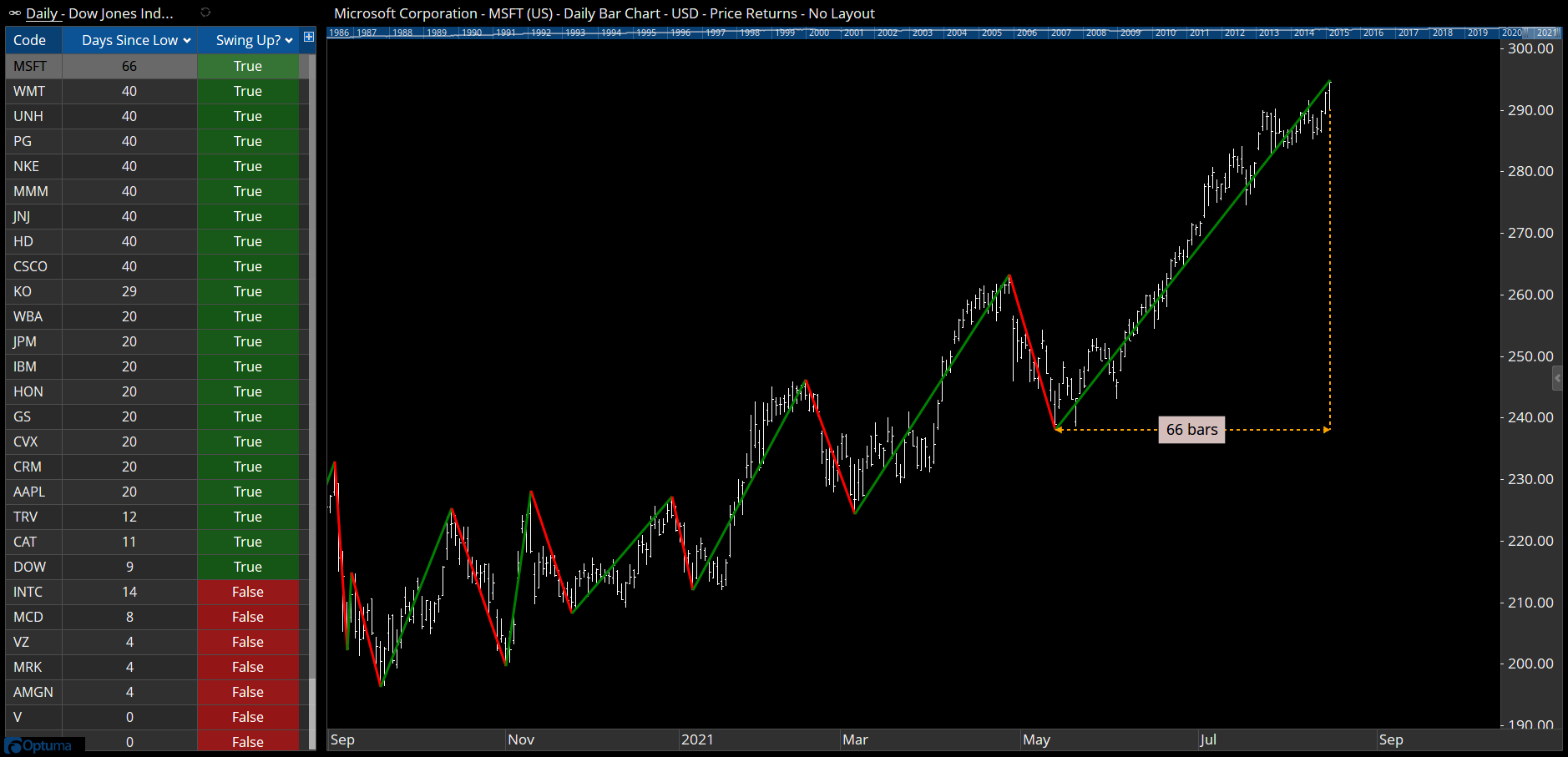Viewport: 1568px width, 757px height.
Task: Select the WBA code cell
Action: point(33,316)
